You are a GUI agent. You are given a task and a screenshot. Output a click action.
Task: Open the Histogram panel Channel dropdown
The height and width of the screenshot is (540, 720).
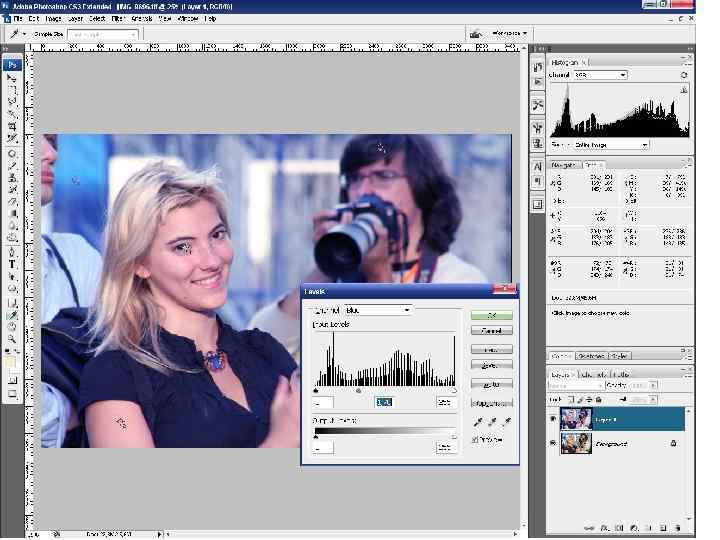(x=600, y=75)
